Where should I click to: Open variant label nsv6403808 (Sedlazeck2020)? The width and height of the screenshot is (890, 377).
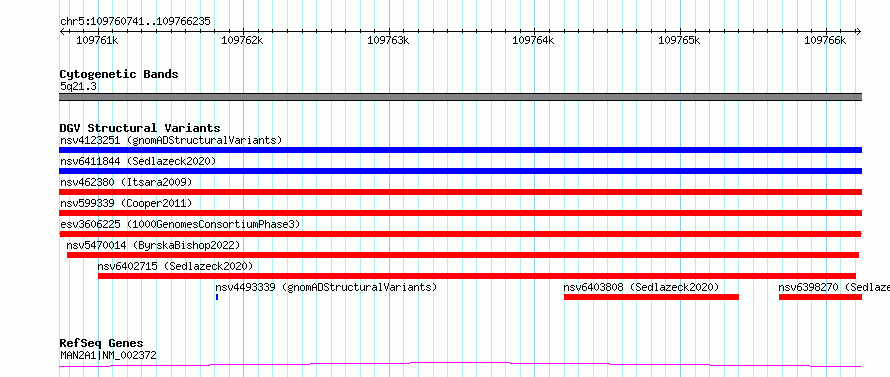coord(641,287)
